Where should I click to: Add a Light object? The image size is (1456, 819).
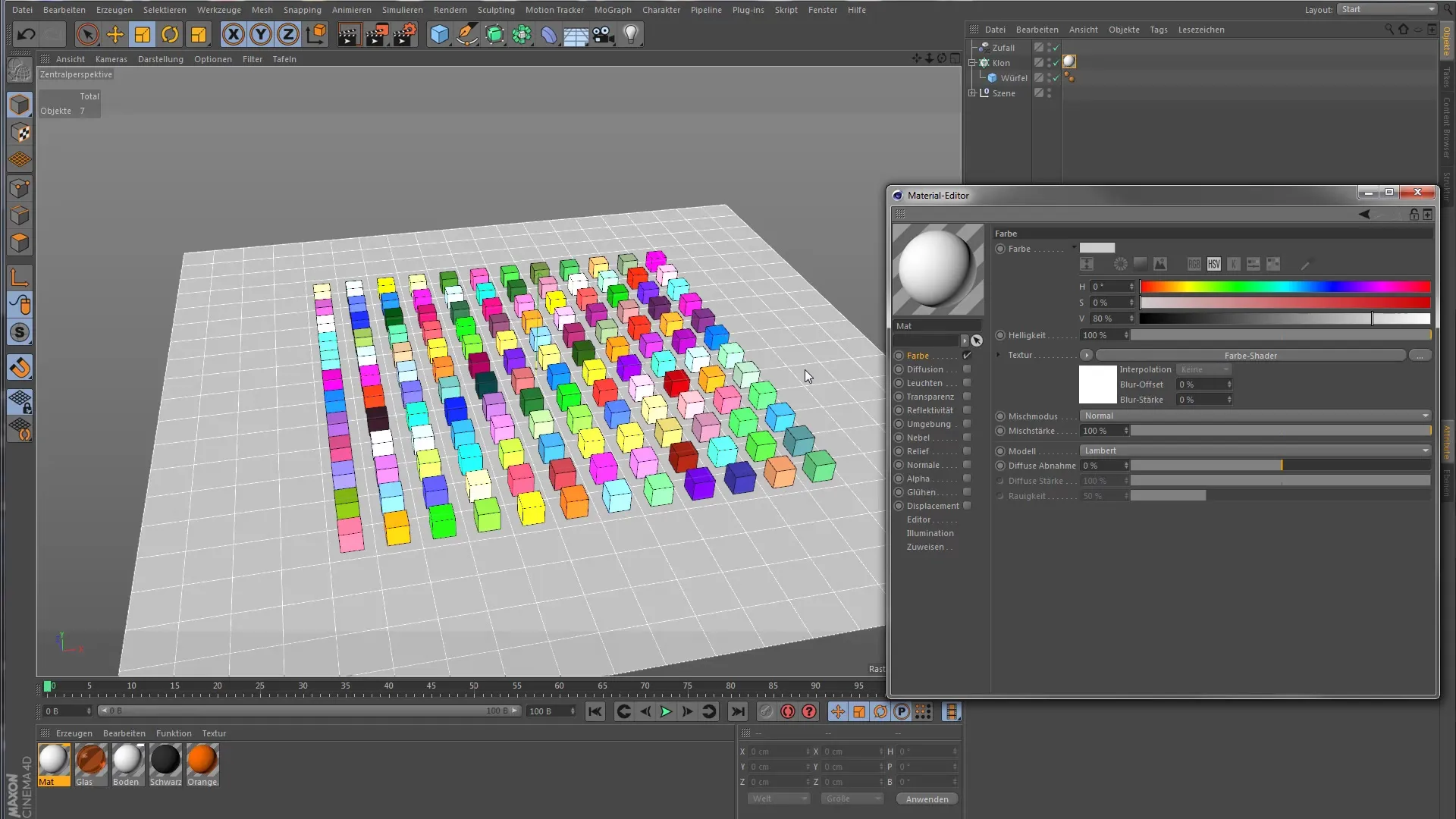click(631, 34)
